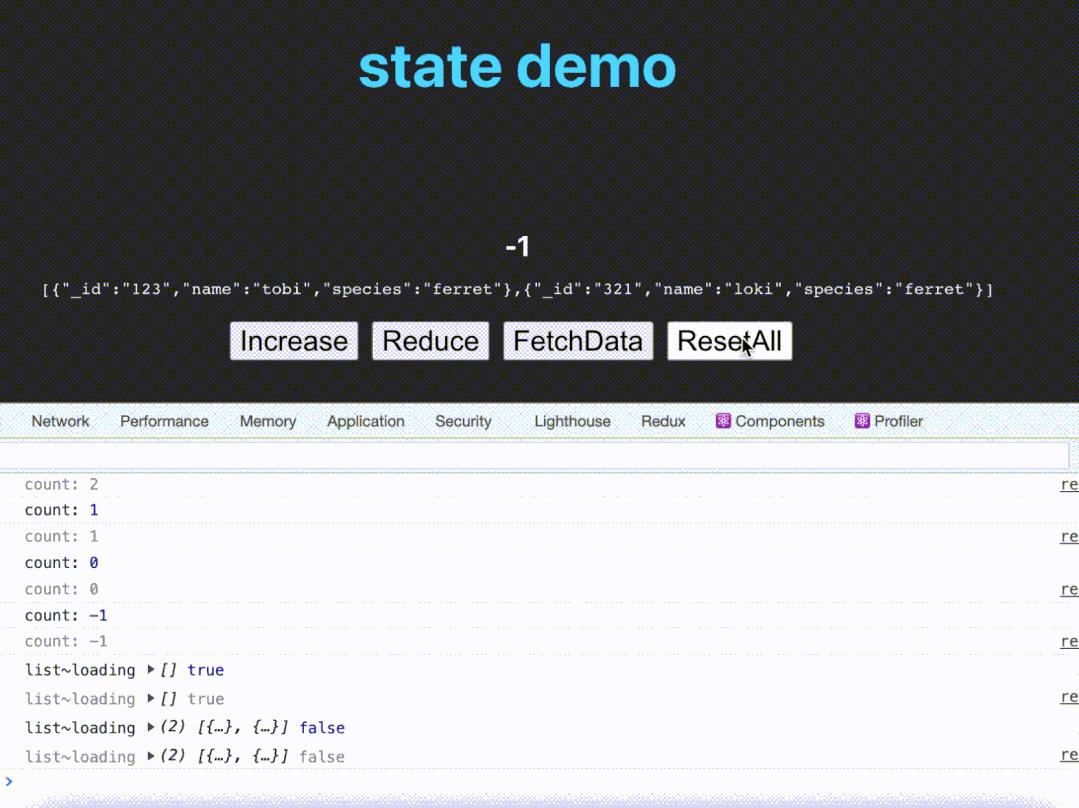This screenshot has height=808, width=1079.
Task: Open source link for 'count: 2' log
Action: pos(1069,485)
